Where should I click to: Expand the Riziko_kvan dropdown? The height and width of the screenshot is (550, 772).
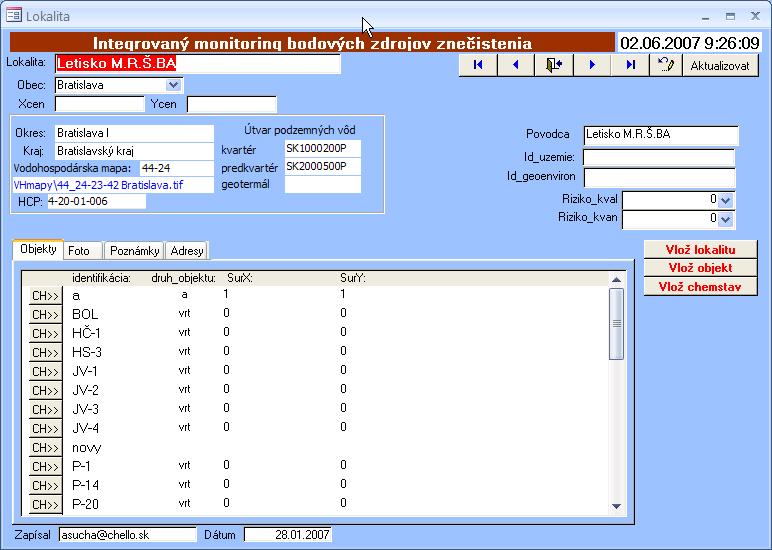[x=726, y=219]
